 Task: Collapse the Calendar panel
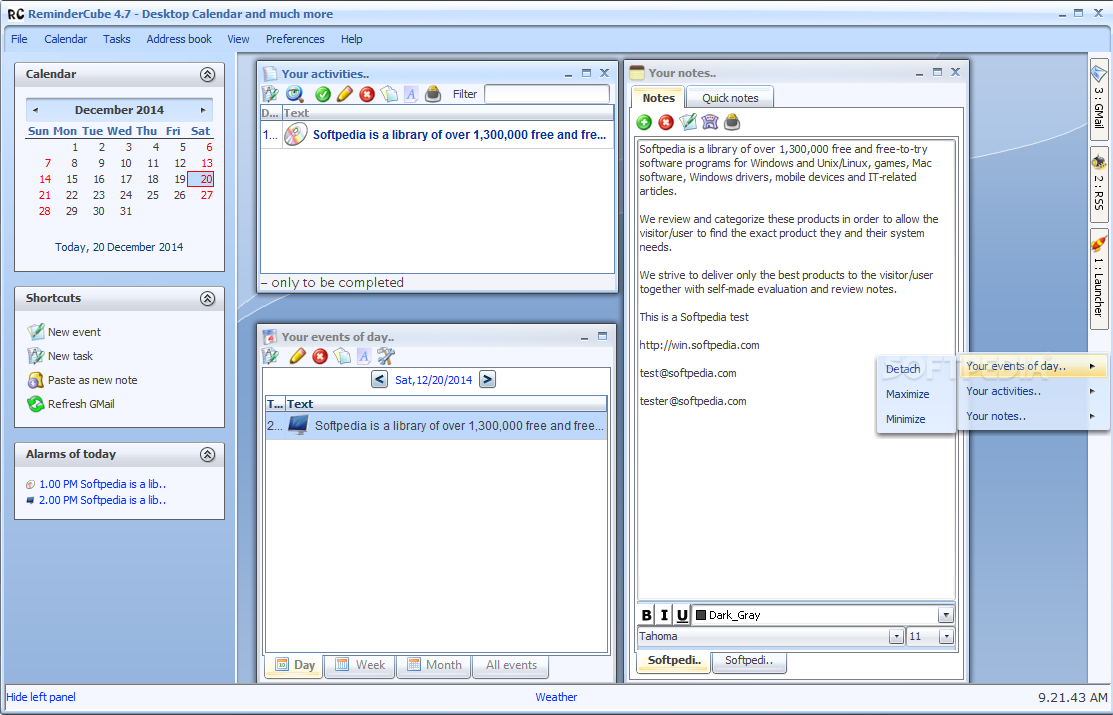tap(207, 75)
